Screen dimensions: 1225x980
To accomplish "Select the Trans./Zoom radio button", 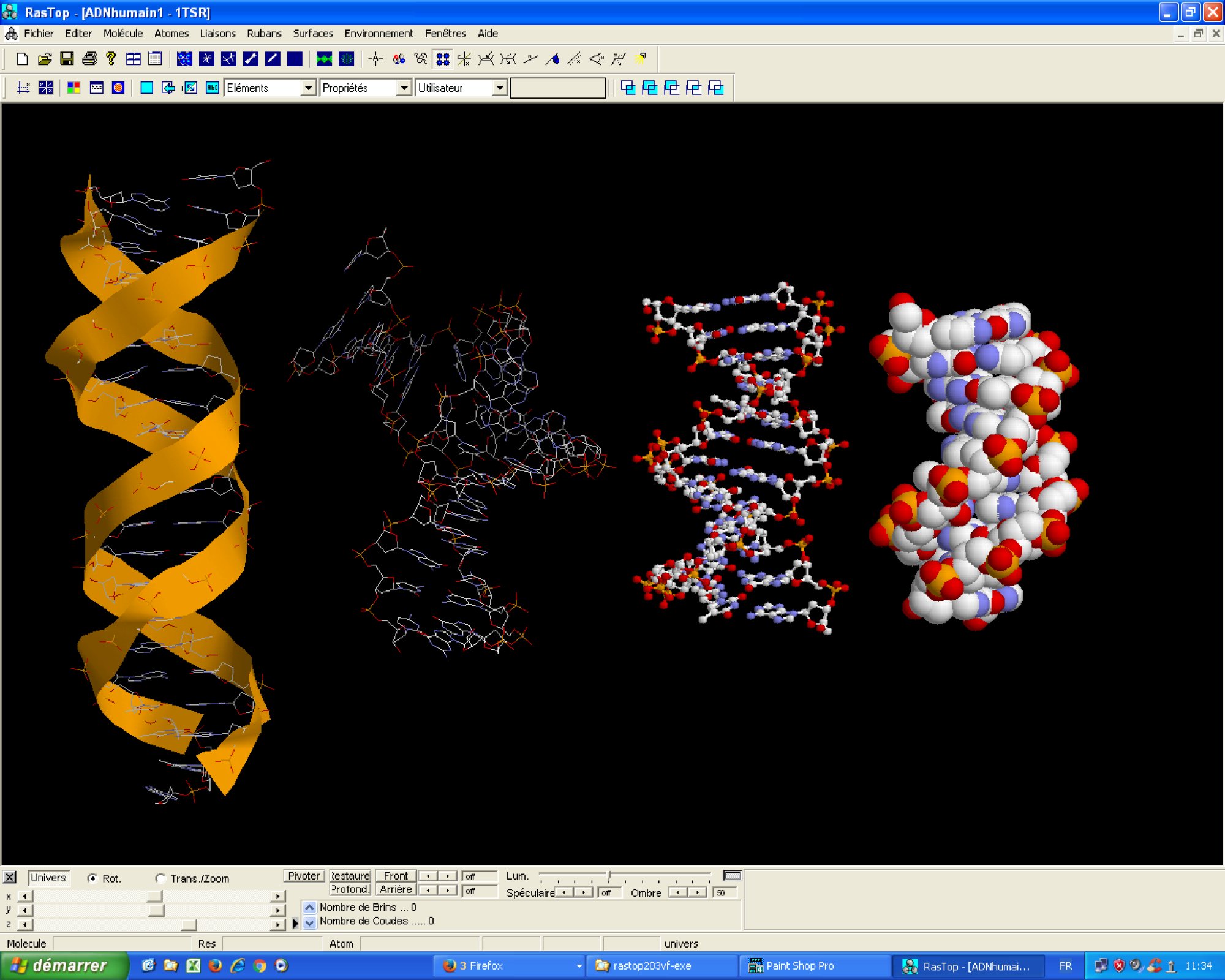I will 160,878.
